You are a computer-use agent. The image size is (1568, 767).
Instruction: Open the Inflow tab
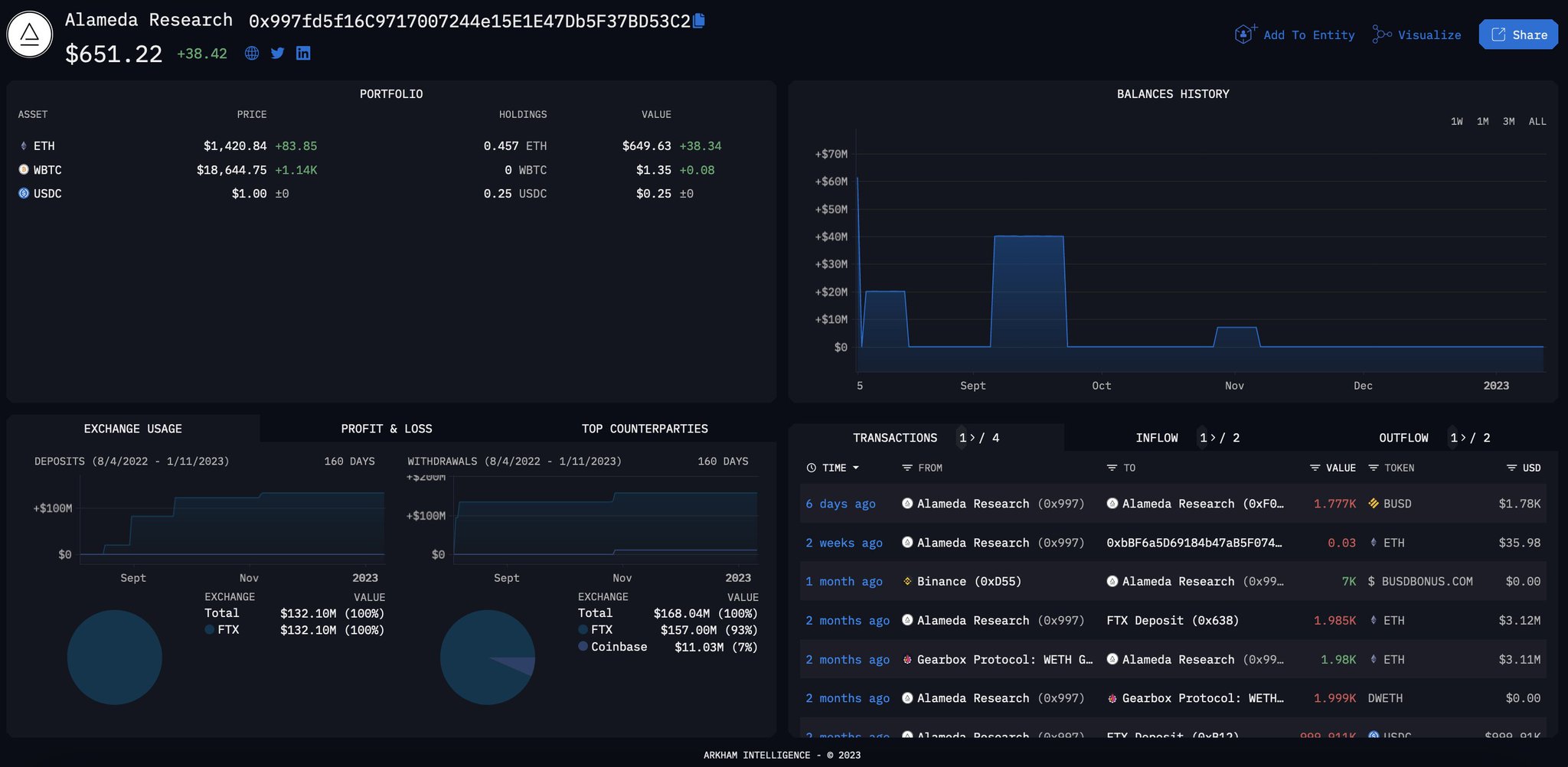click(x=1157, y=438)
